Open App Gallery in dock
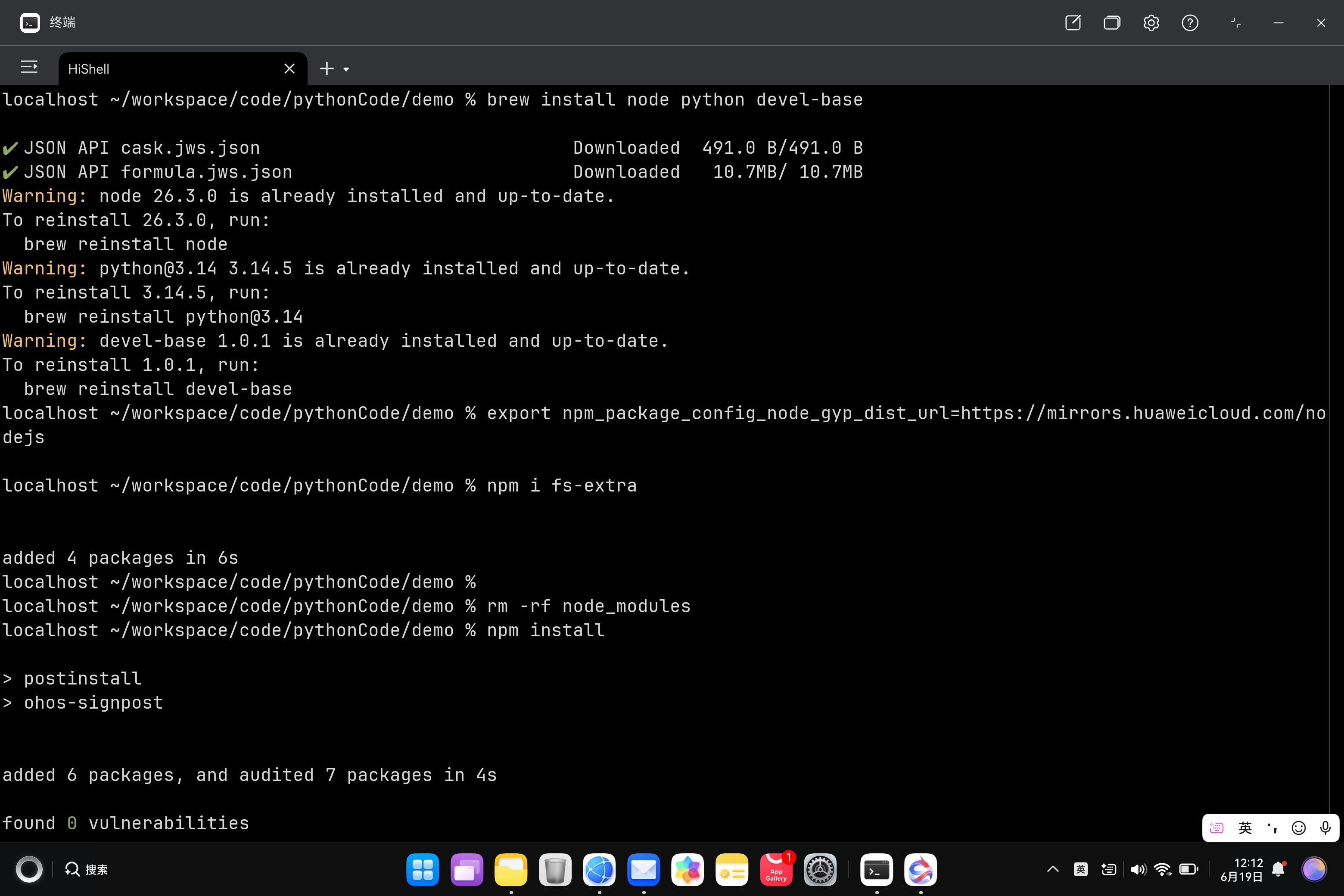Viewport: 1344px width, 896px height. [776, 869]
